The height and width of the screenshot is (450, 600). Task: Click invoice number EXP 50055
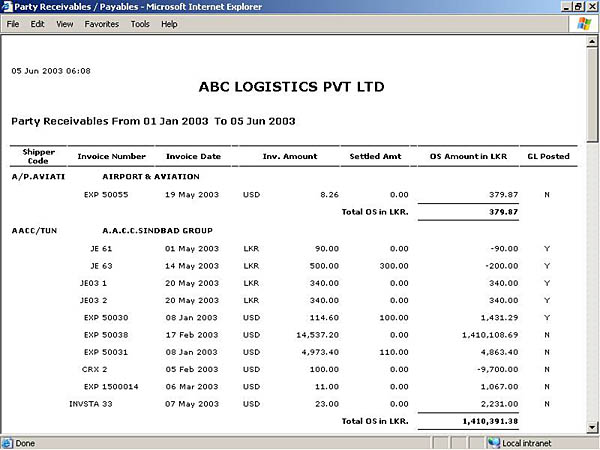coord(106,194)
